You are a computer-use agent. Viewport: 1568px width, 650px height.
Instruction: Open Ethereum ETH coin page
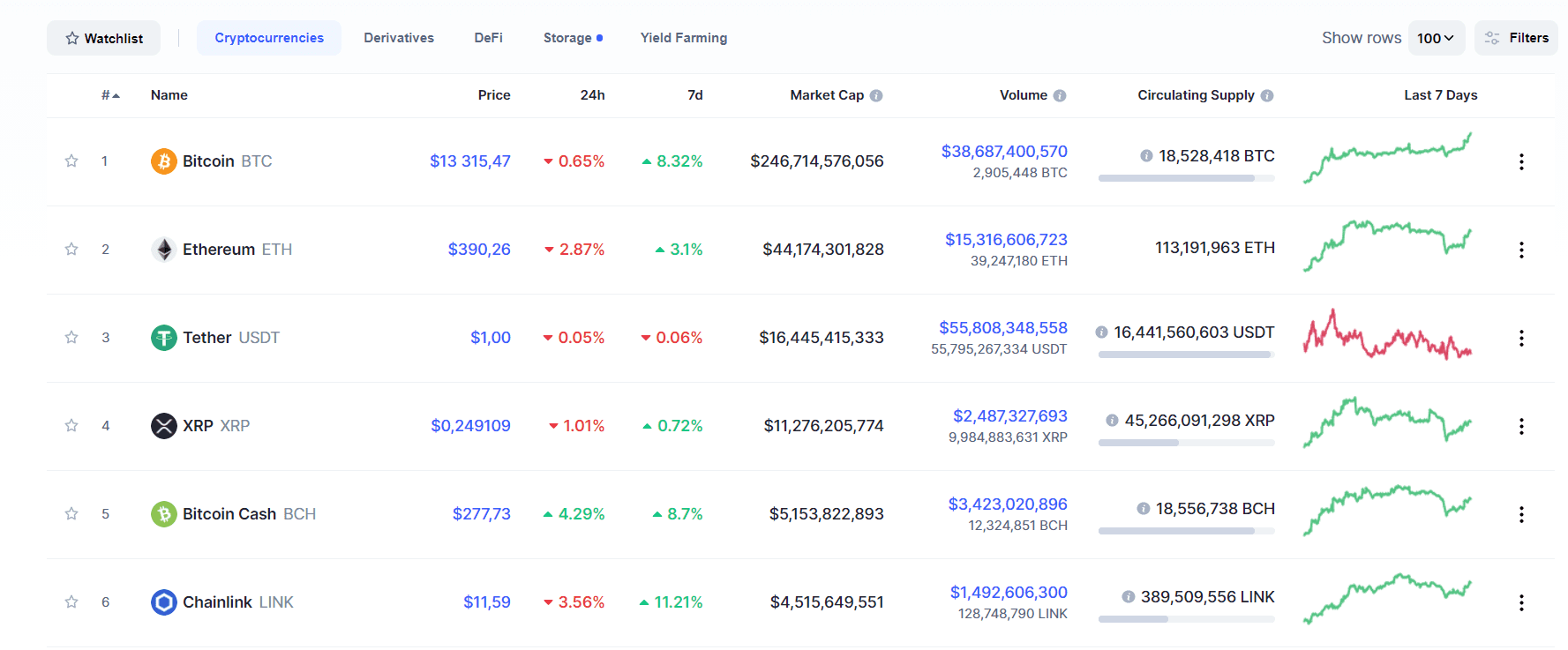(x=236, y=250)
